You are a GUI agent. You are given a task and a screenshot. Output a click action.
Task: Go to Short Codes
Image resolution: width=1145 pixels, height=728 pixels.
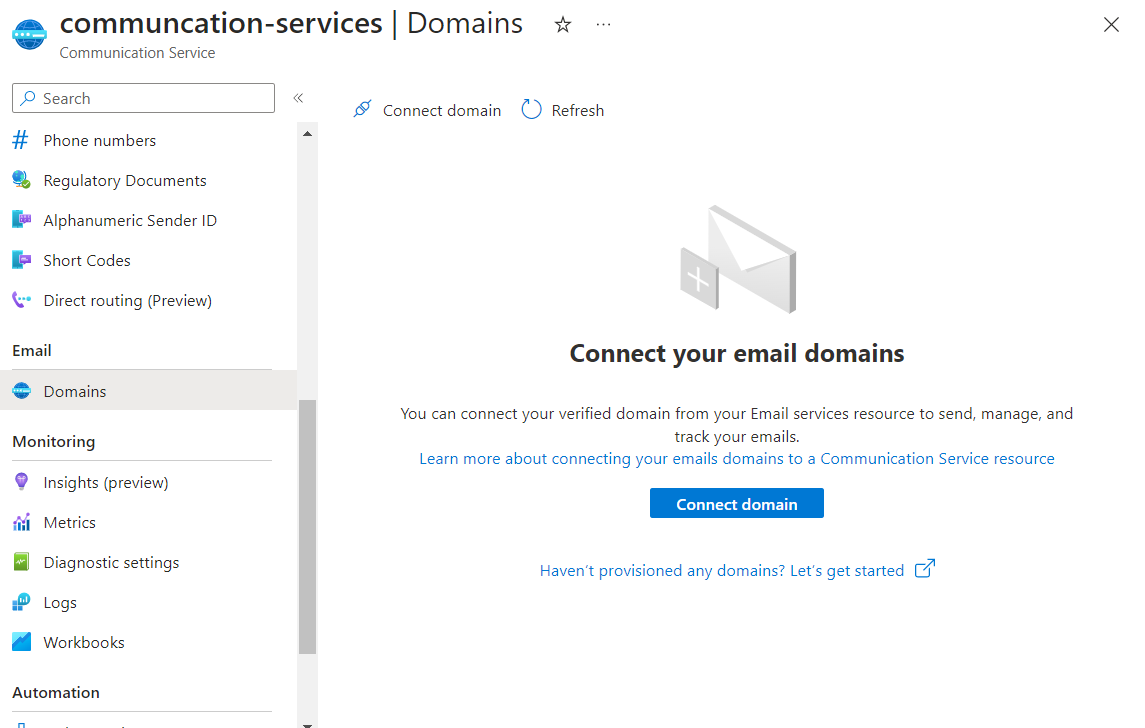pos(87,261)
